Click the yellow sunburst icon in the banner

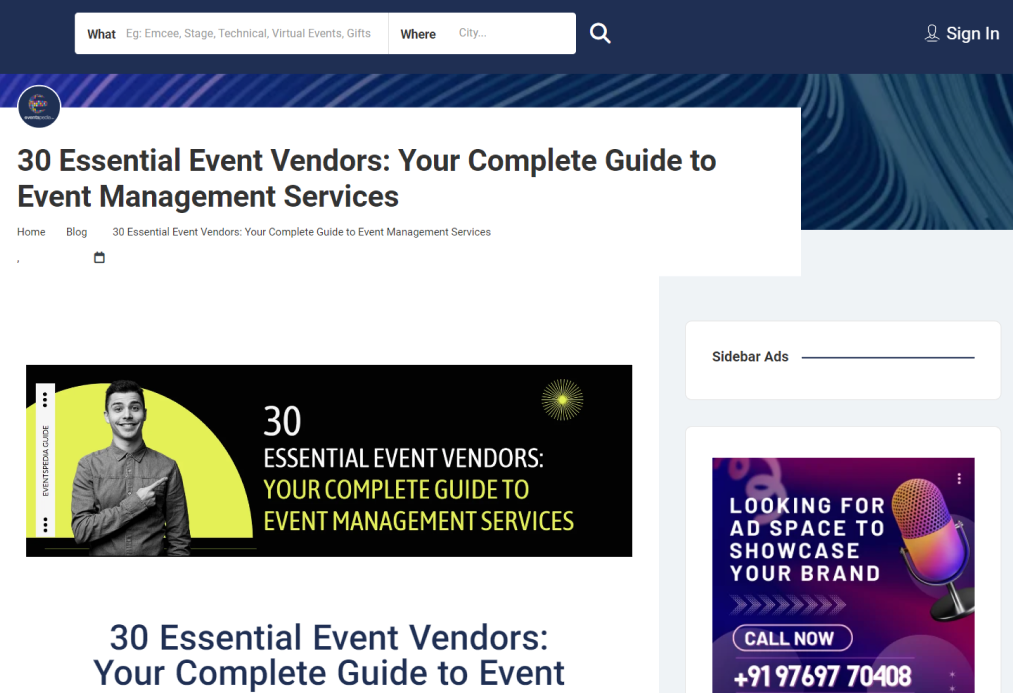pyautogui.click(x=562, y=400)
